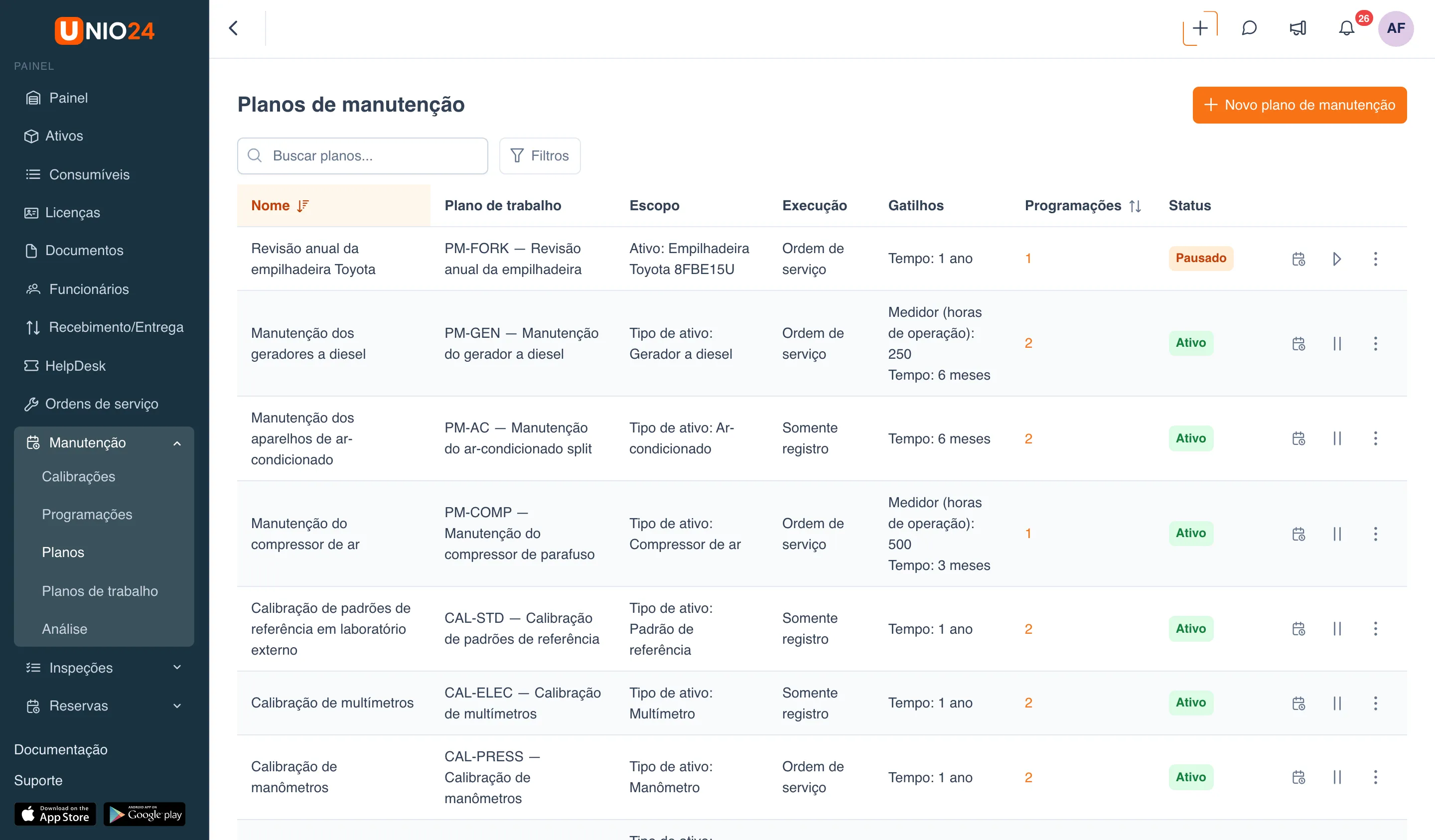Select Planos submenu item

click(x=63, y=553)
